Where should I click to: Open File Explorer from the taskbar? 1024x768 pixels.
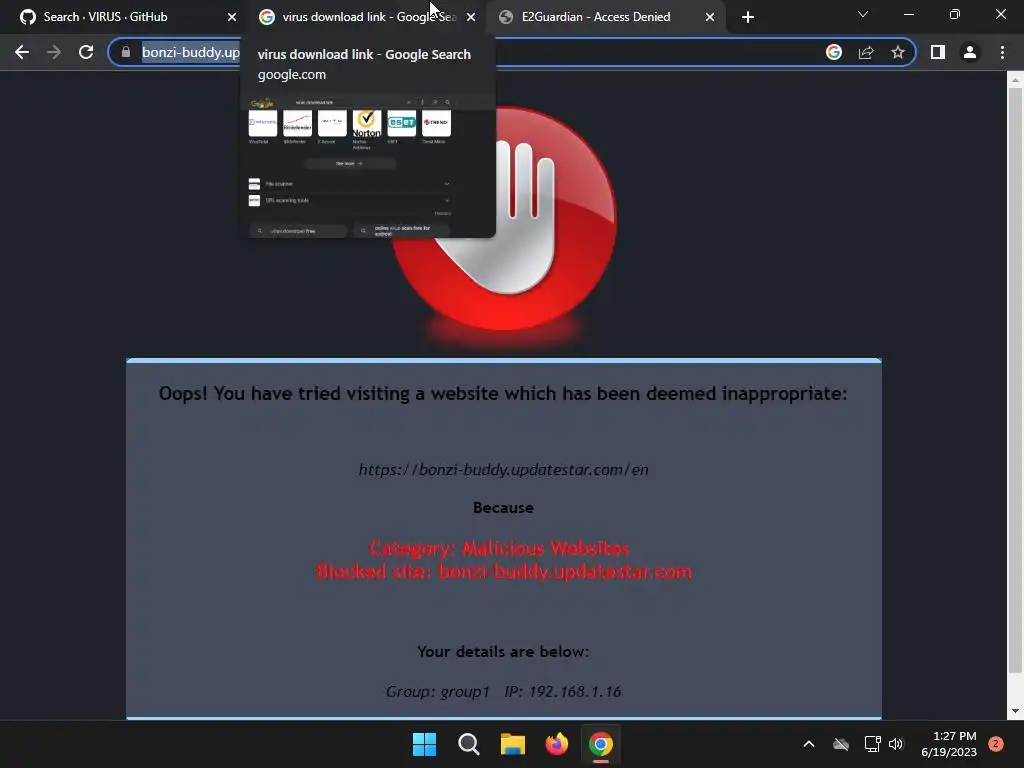coord(513,744)
